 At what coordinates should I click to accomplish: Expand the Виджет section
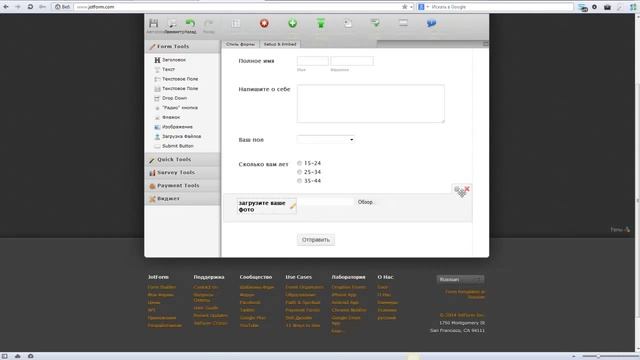coord(182,199)
